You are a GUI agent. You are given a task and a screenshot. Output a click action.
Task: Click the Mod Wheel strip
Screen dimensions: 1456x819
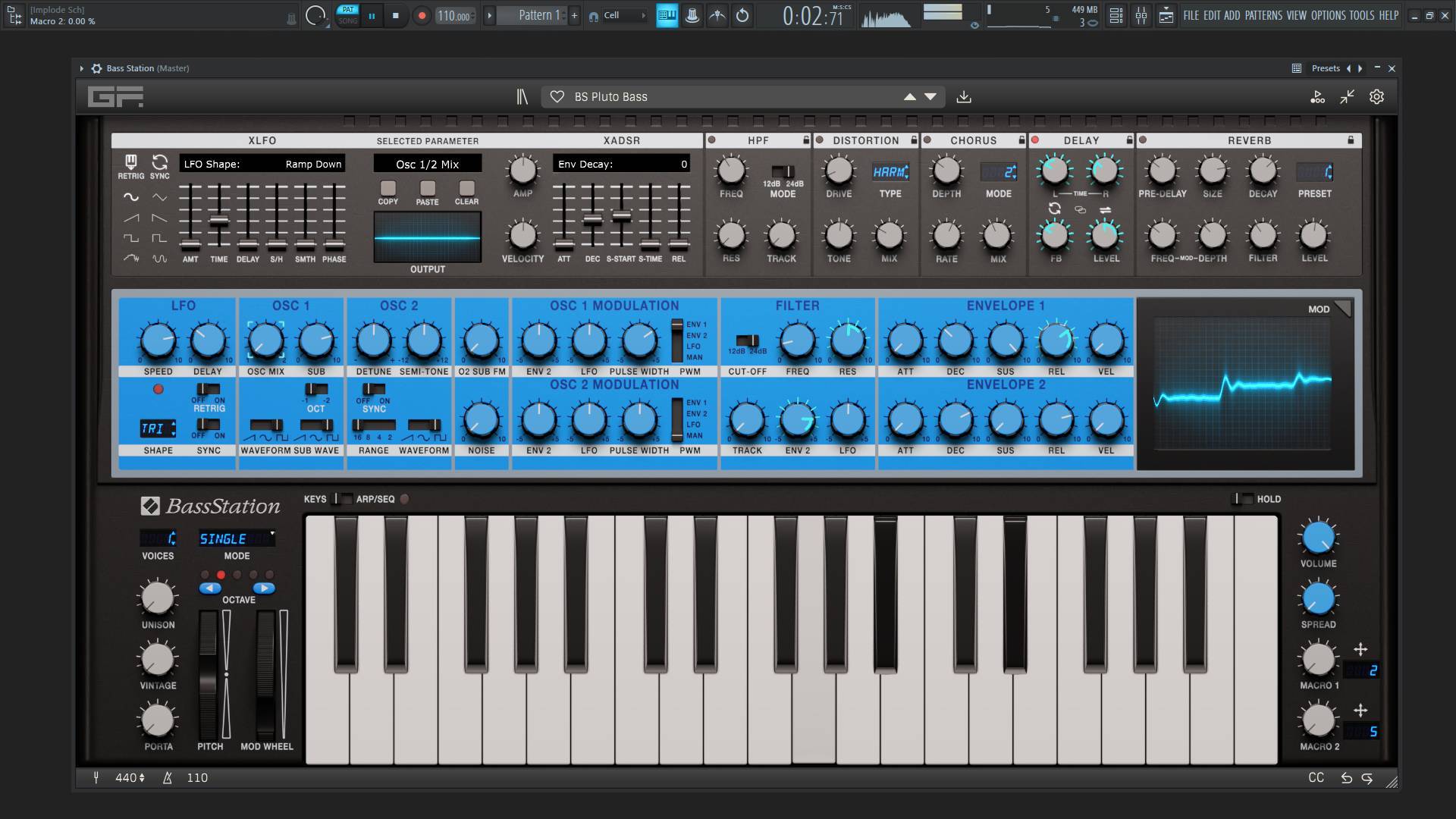(x=265, y=674)
